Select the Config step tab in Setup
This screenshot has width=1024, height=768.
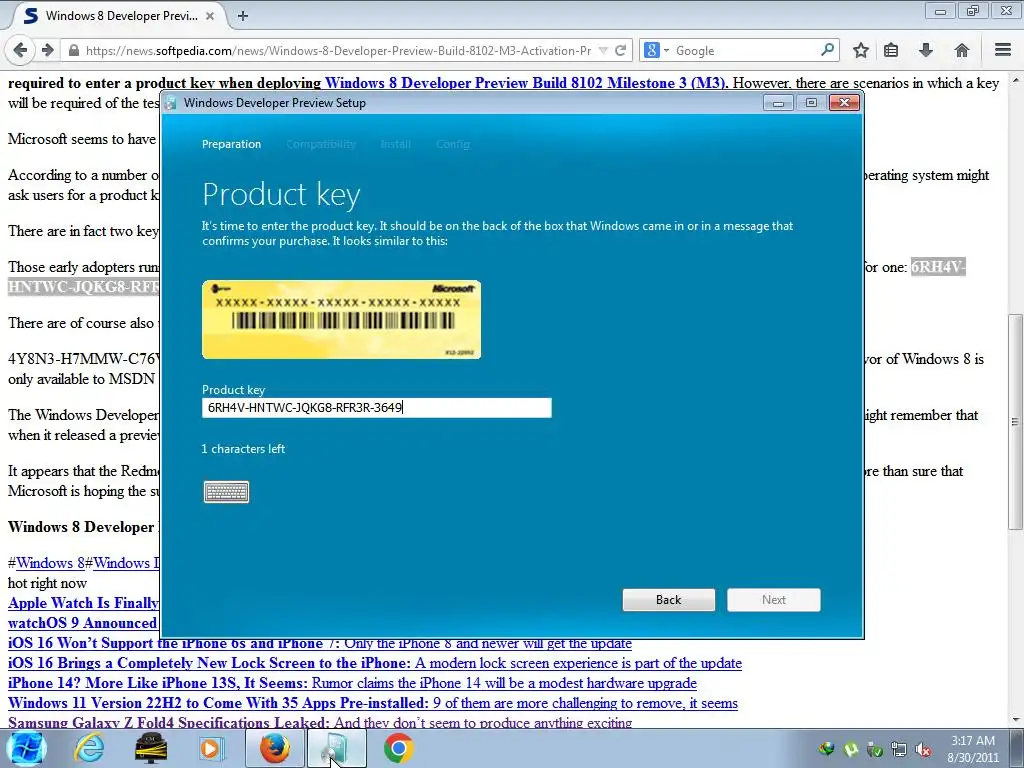pos(453,144)
